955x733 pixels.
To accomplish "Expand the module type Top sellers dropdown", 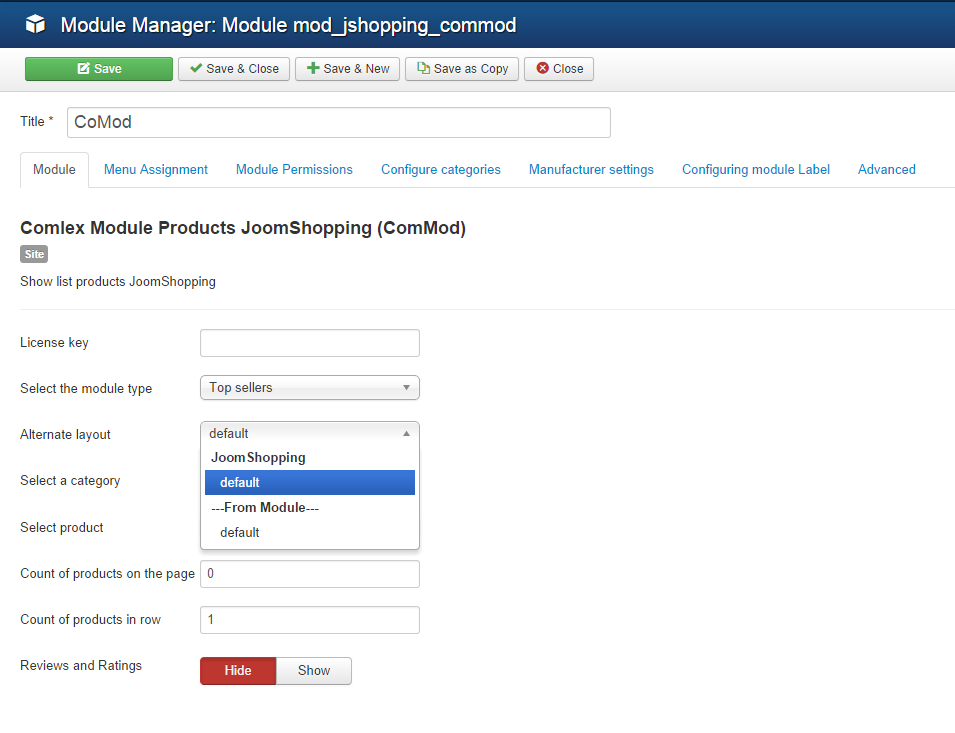I will pos(310,388).
